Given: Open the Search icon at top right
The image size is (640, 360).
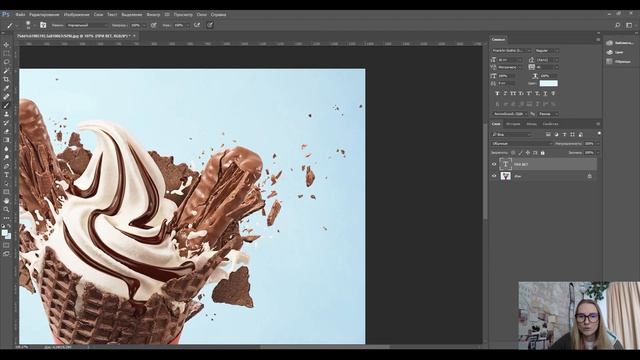Looking at the screenshot, I should 617,25.
